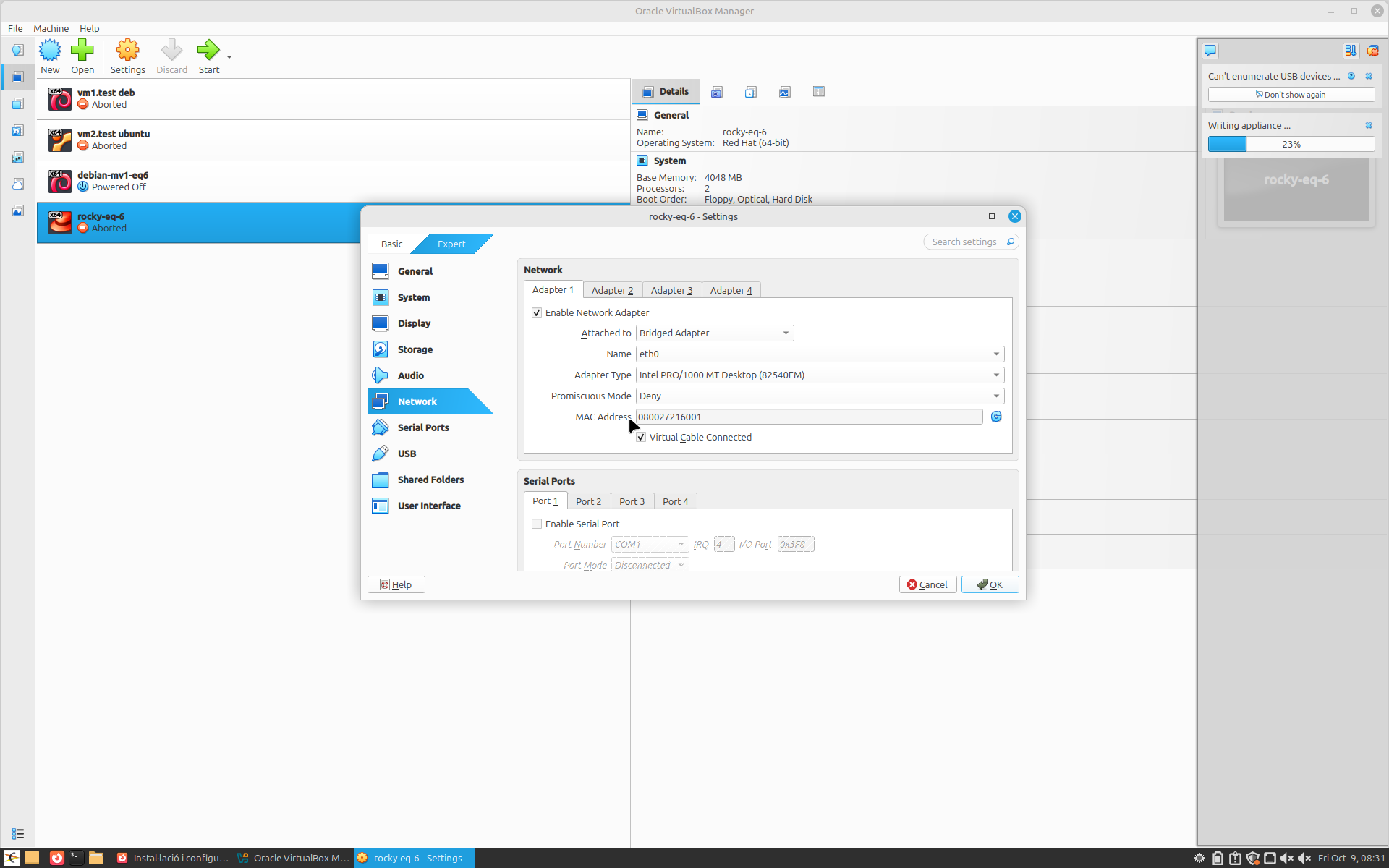Select the debian-mv1-eq6 virtual machine
1389x868 pixels.
[x=333, y=181]
